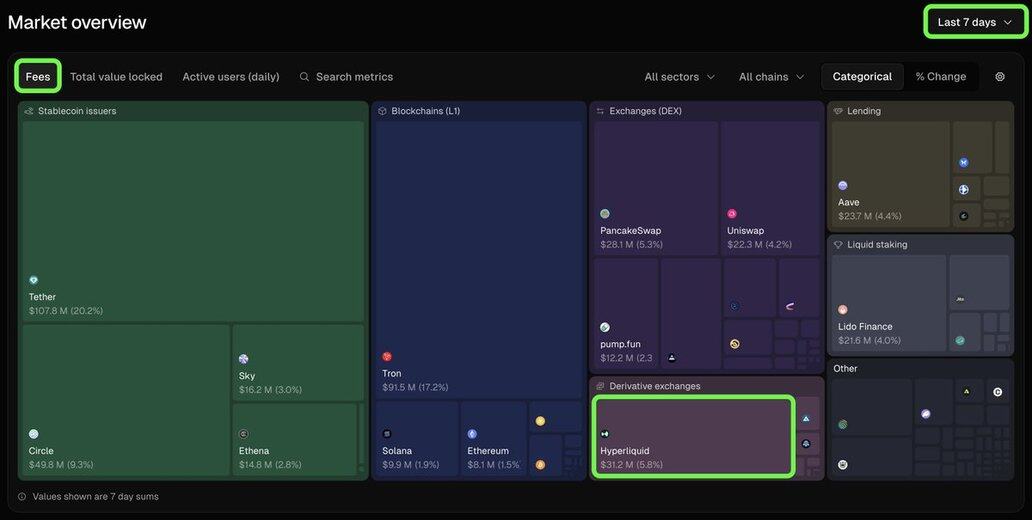The height and width of the screenshot is (520, 1032).
Task: Click the Liquid staking category header
Action: pos(870,244)
